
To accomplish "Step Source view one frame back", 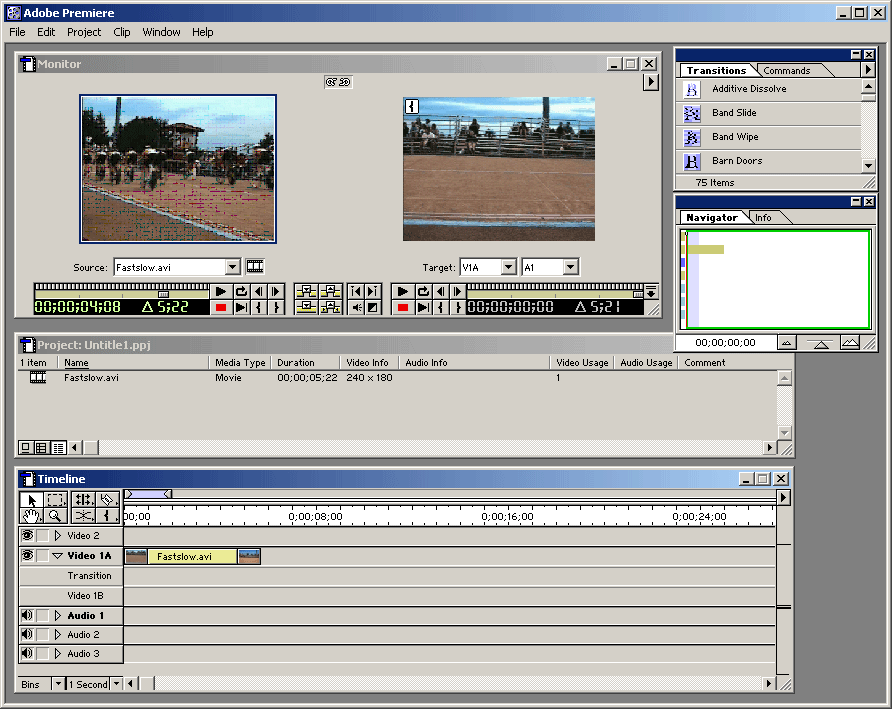I will [x=259, y=291].
